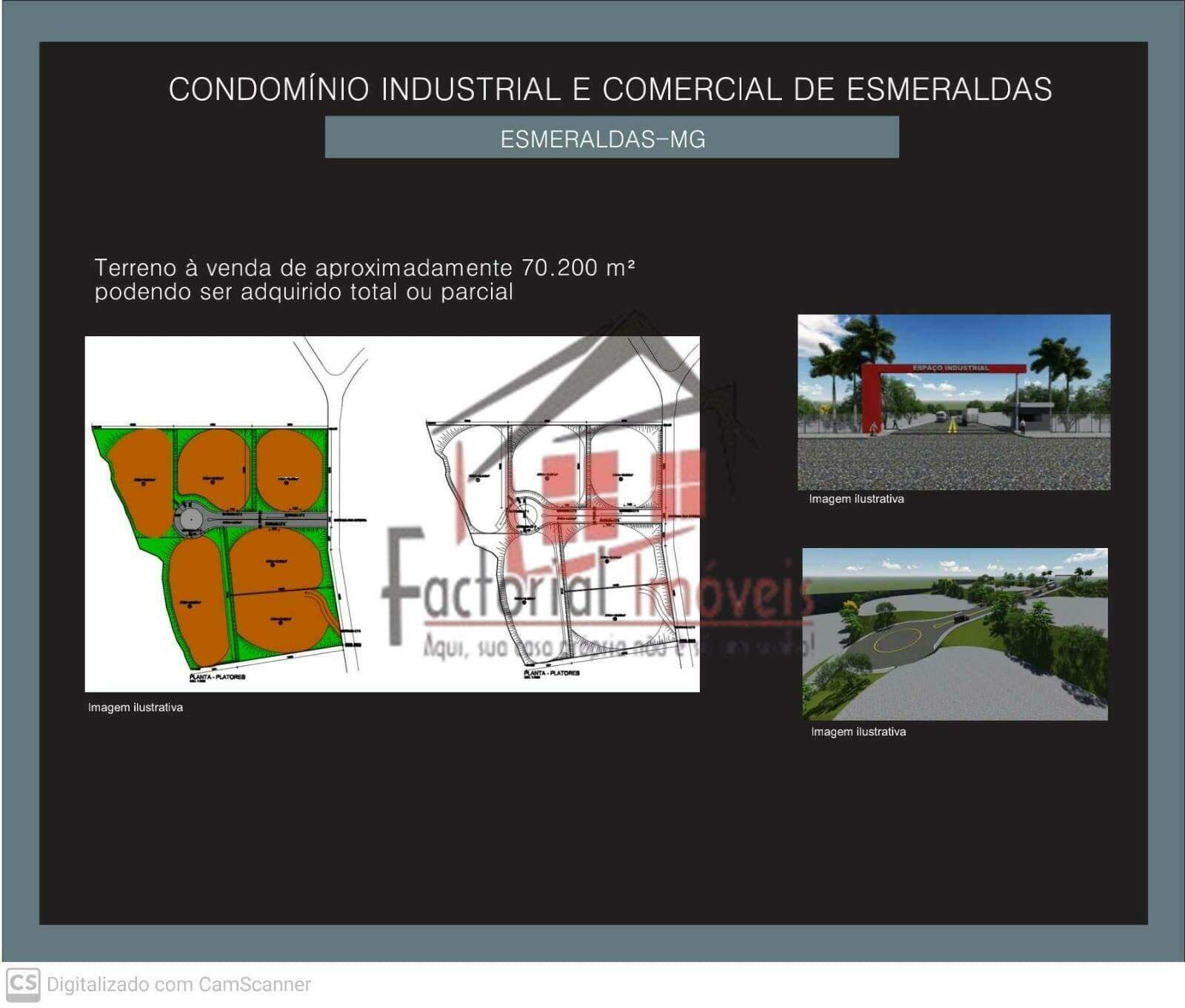
Task: Click the yellow-ringed roundabout in aerial render
Action: pos(898,640)
